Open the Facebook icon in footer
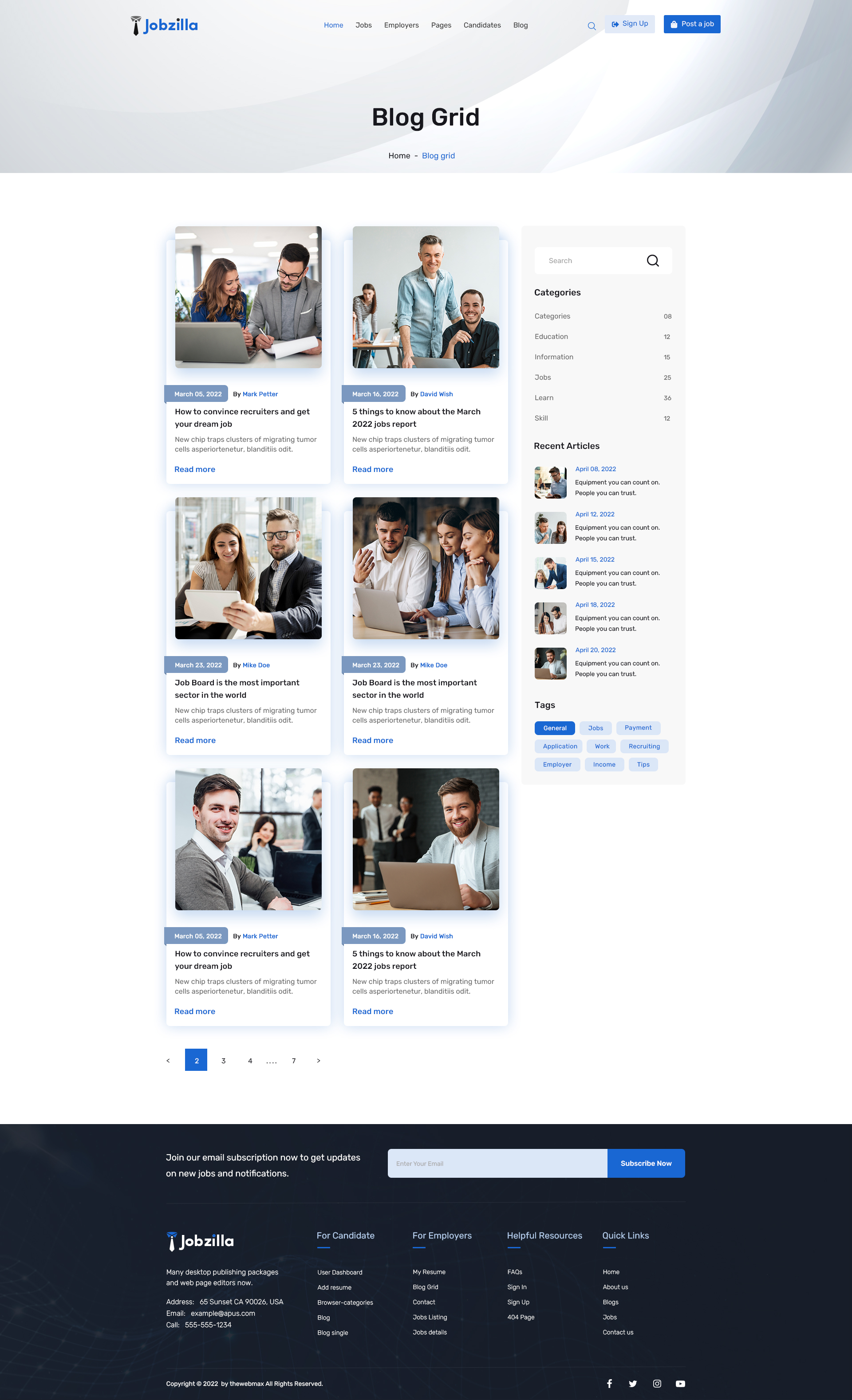Image resolution: width=852 pixels, height=1400 pixels. pos(609,1383)
